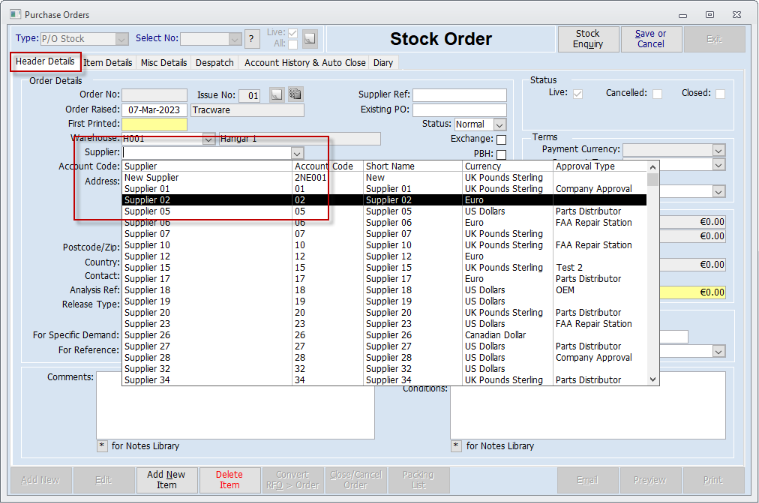Click the Email button
Image resolution: width=759 pixels, height=503 pixels.
[x=588, y=480]
